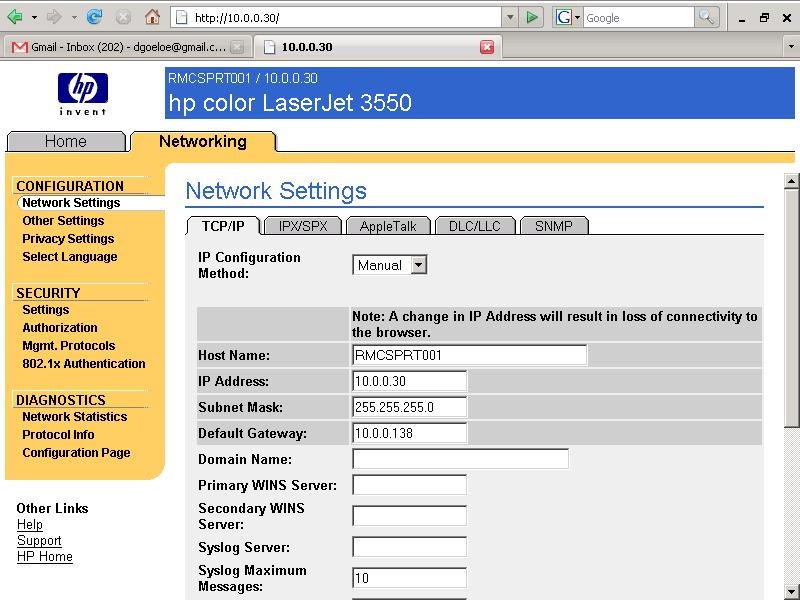Click the Primary WINS Server field
The height and width of the screenshot is (600, 800).
410,485
